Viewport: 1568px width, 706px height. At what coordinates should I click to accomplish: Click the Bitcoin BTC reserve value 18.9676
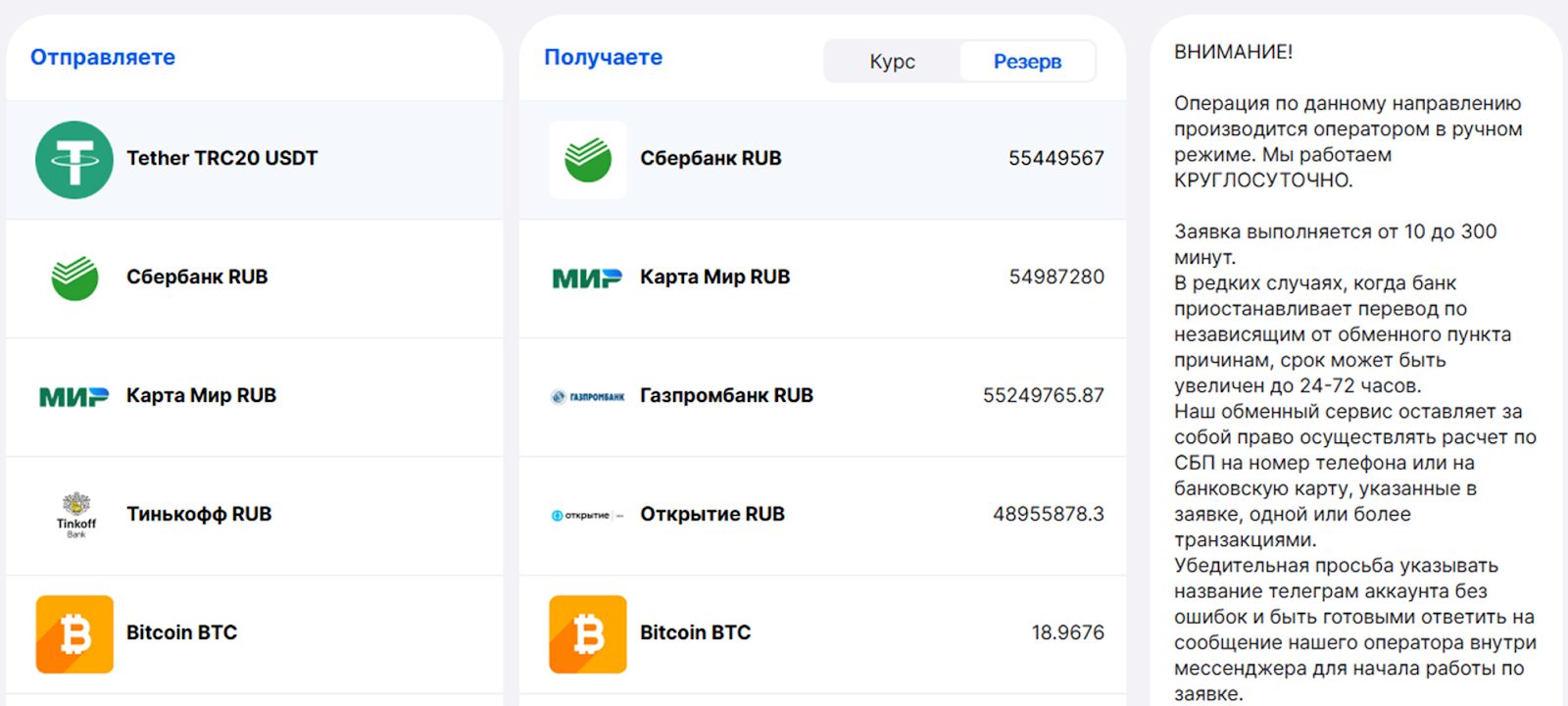1067,633
